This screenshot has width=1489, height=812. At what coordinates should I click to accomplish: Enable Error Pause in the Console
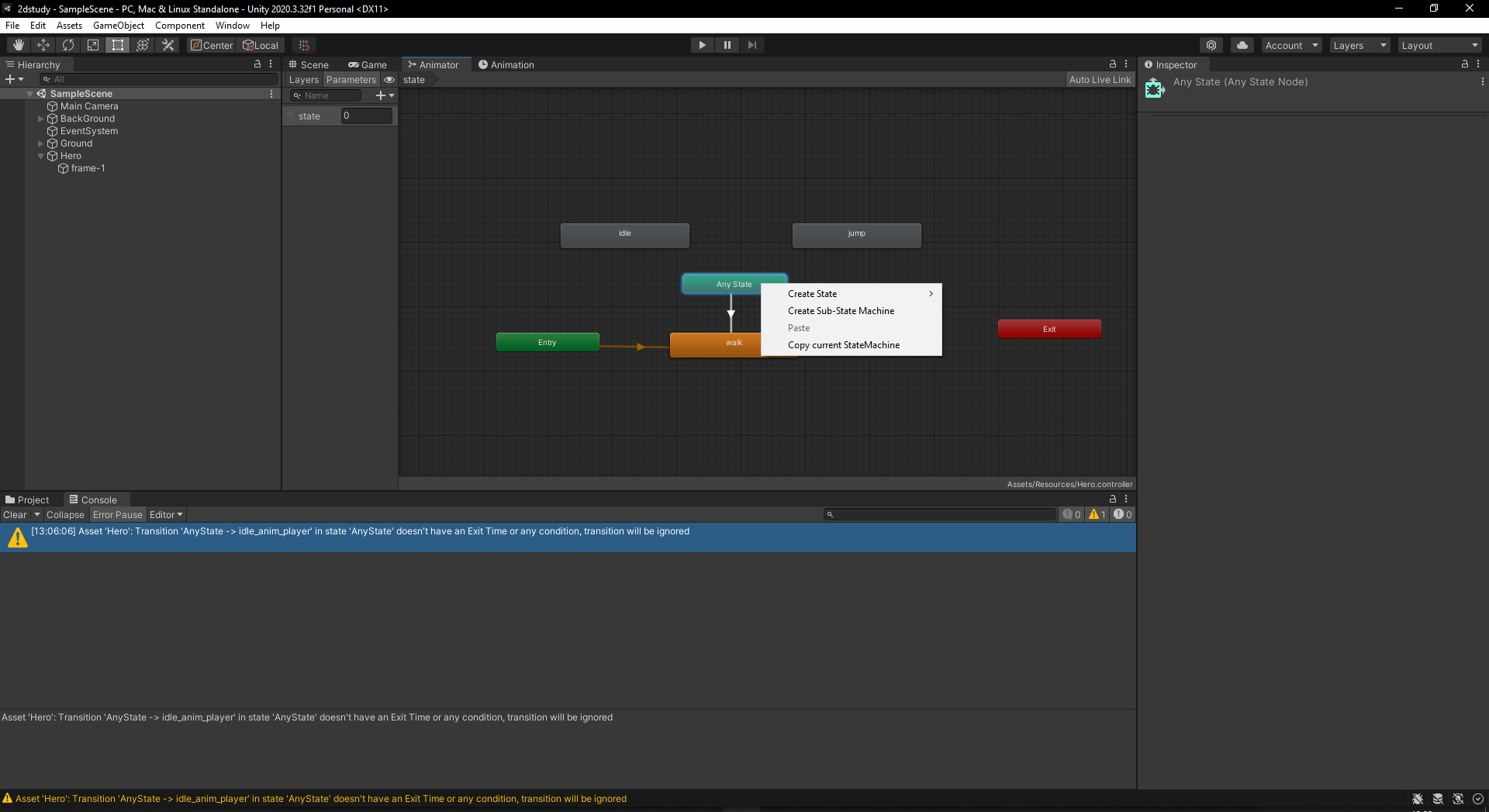[x=117, y=514]
